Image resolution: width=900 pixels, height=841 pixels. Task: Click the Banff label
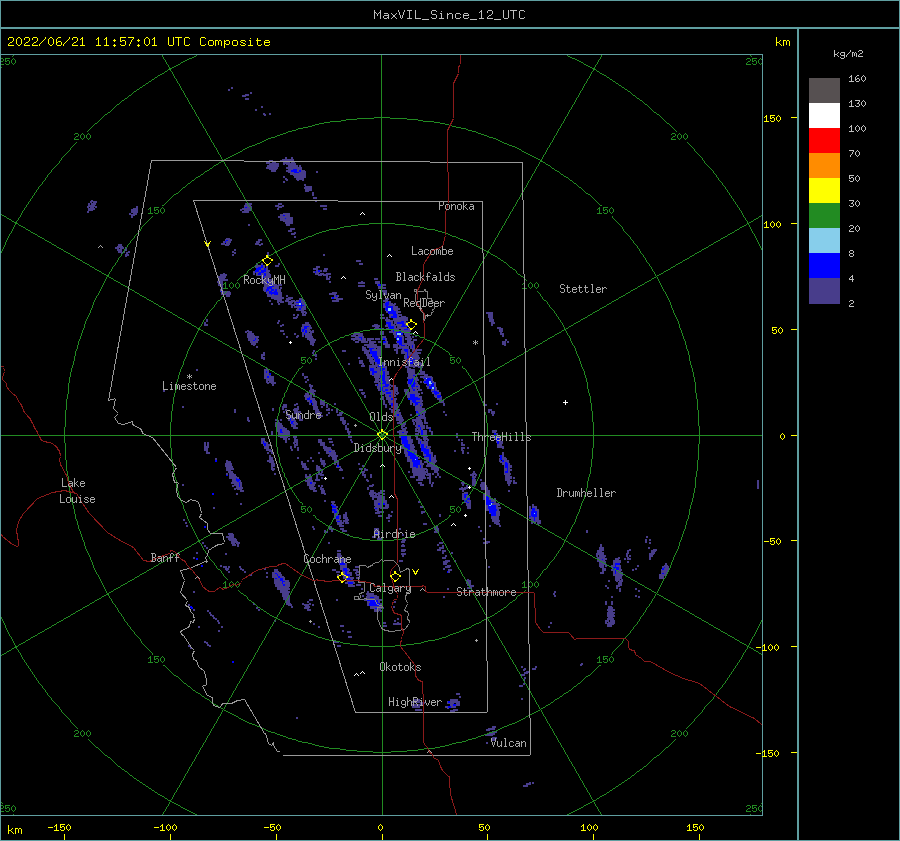click(165, 558)
